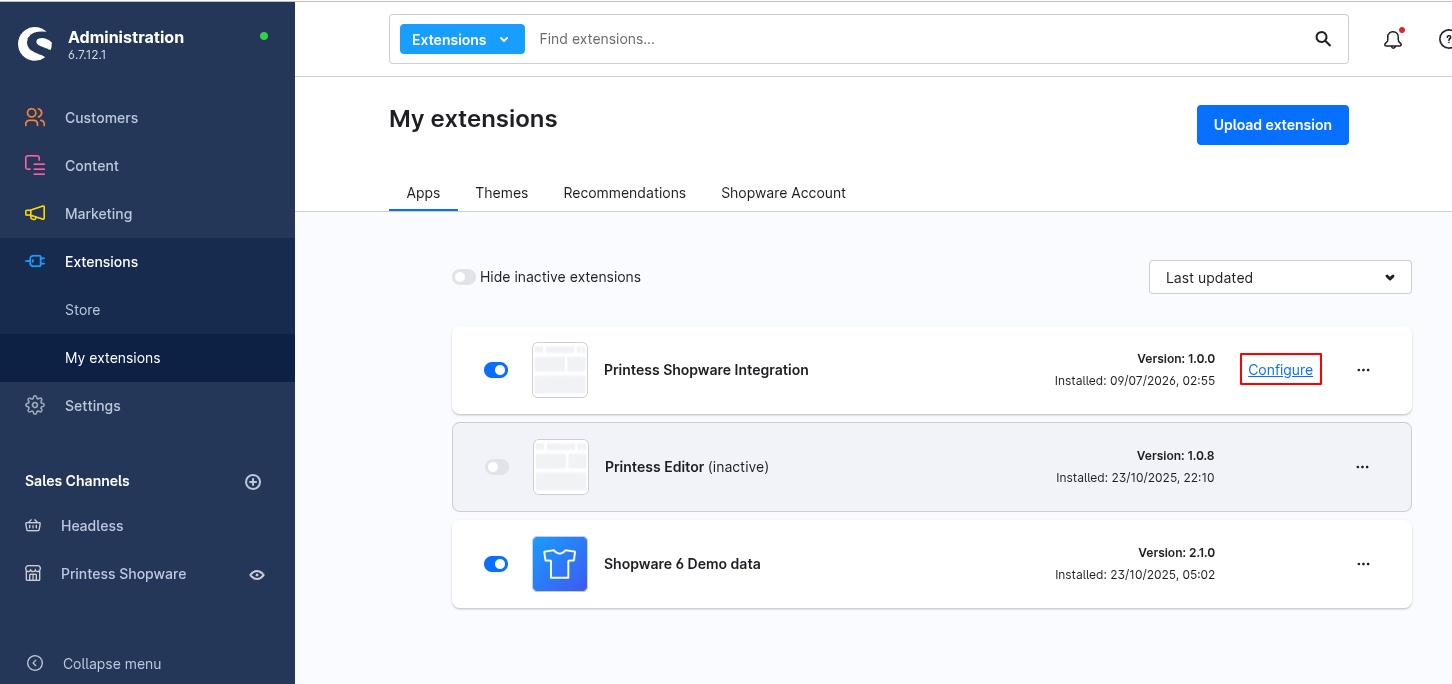Switch to the Recommendations tab

[625, 193]
